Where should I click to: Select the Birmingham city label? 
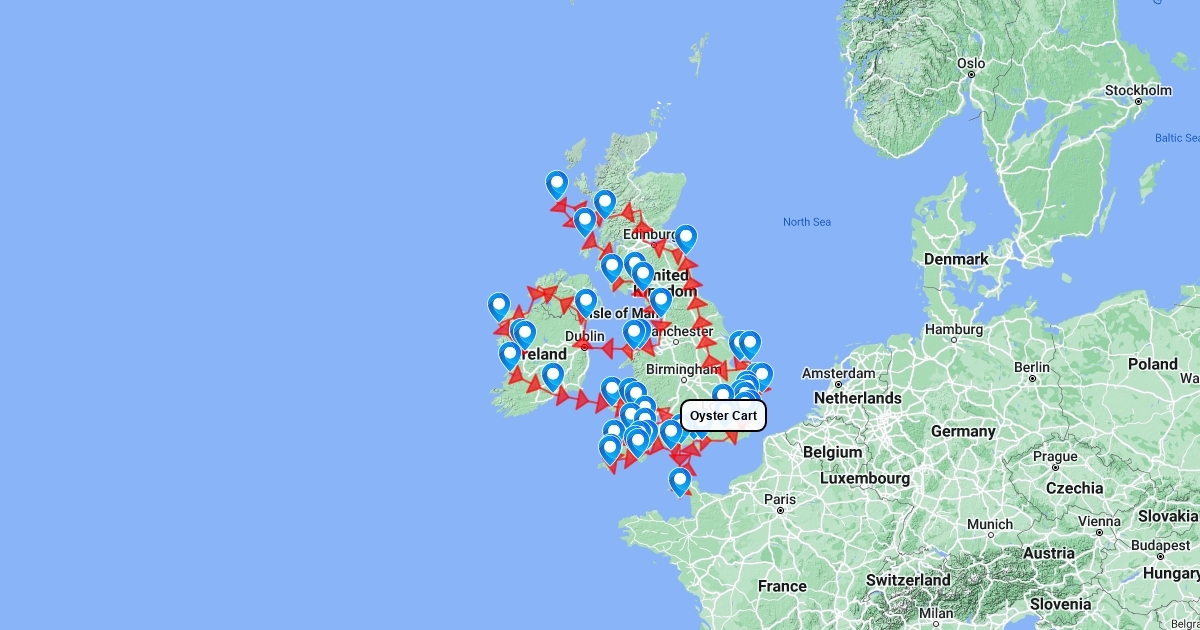(683, 369)
